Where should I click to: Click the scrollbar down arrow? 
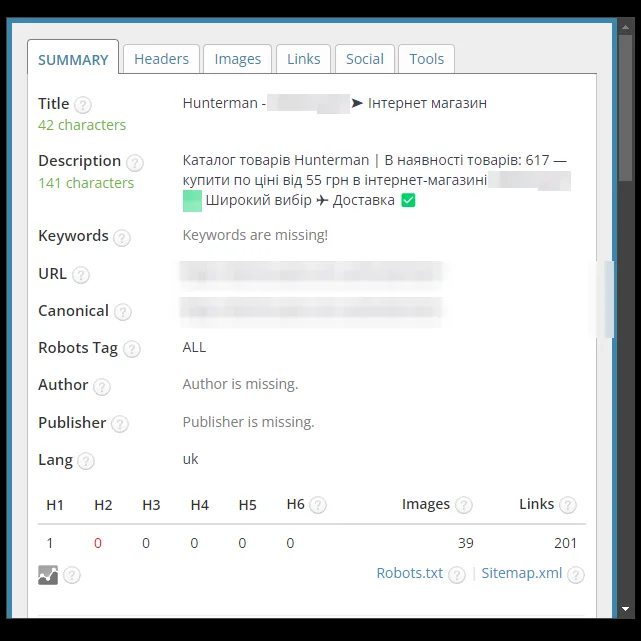[625, 609]
